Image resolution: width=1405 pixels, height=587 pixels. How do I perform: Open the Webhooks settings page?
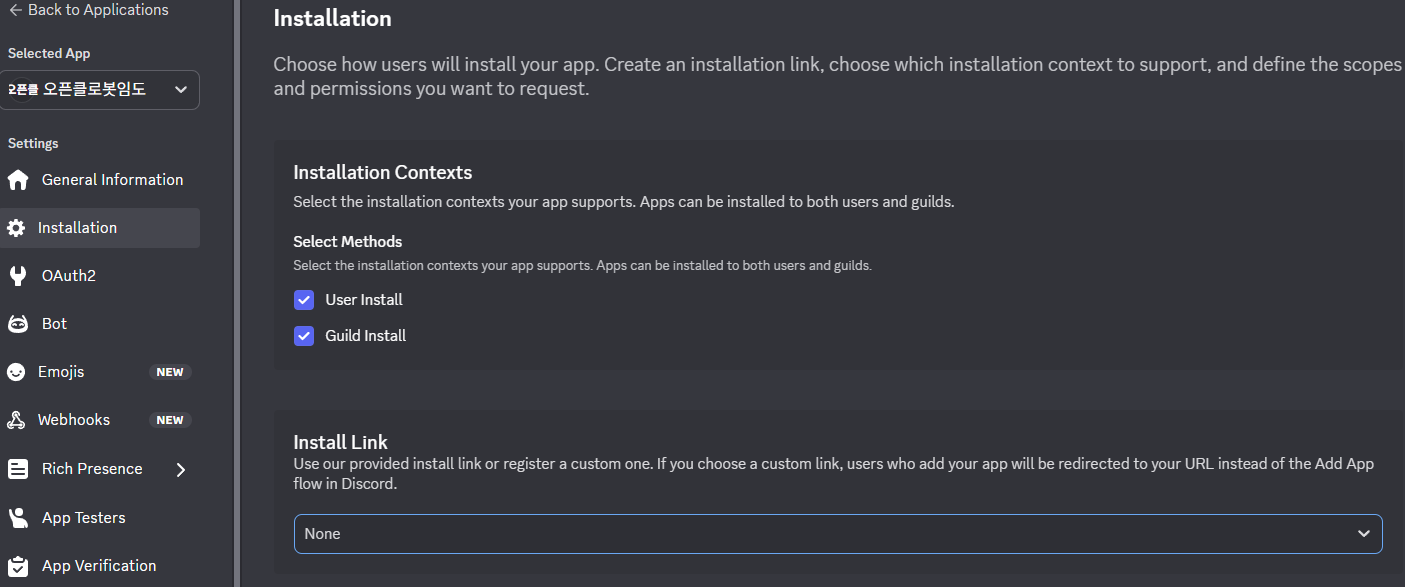(100, 420)
